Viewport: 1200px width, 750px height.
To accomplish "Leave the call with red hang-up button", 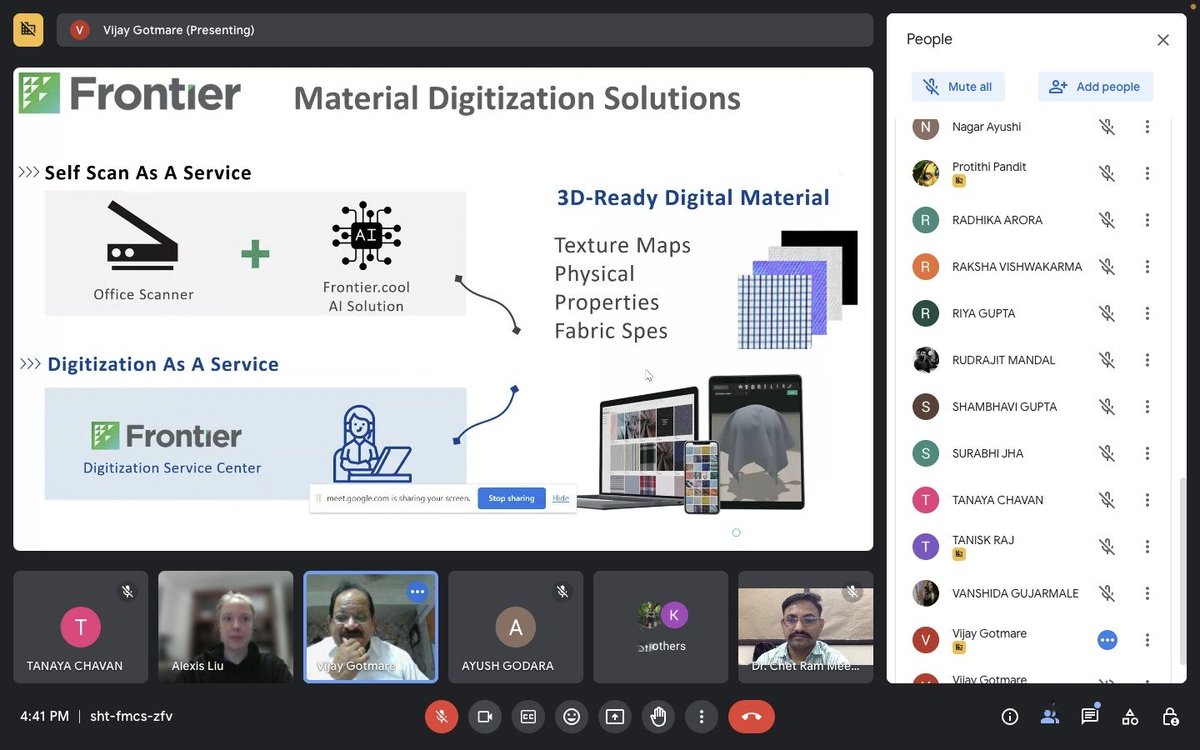I will [751, 716].
